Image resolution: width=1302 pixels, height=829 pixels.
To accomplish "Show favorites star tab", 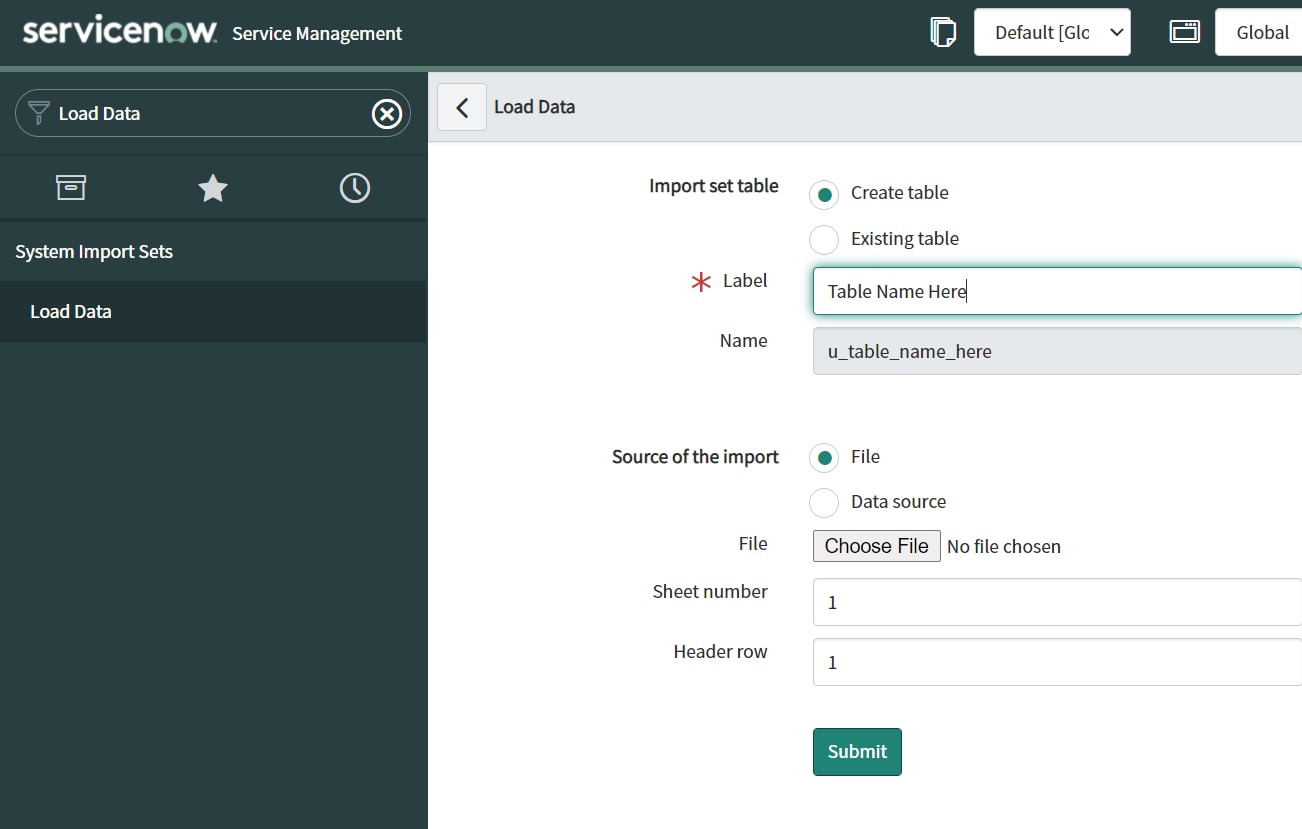I will (x=213, y=187).
